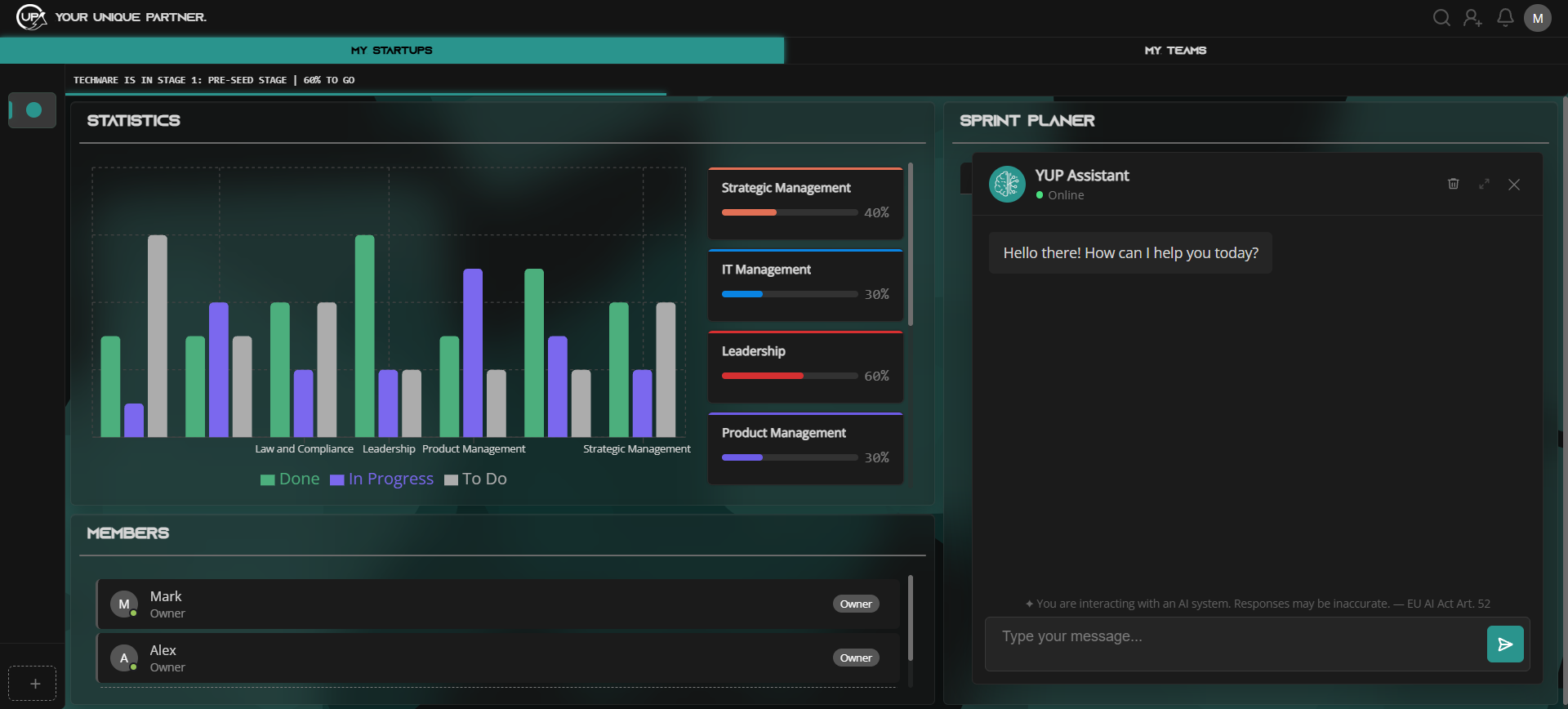Open the IT Management card
Image resolution: width=1568 pixels, height=709 pixels.
pos(805,285)
